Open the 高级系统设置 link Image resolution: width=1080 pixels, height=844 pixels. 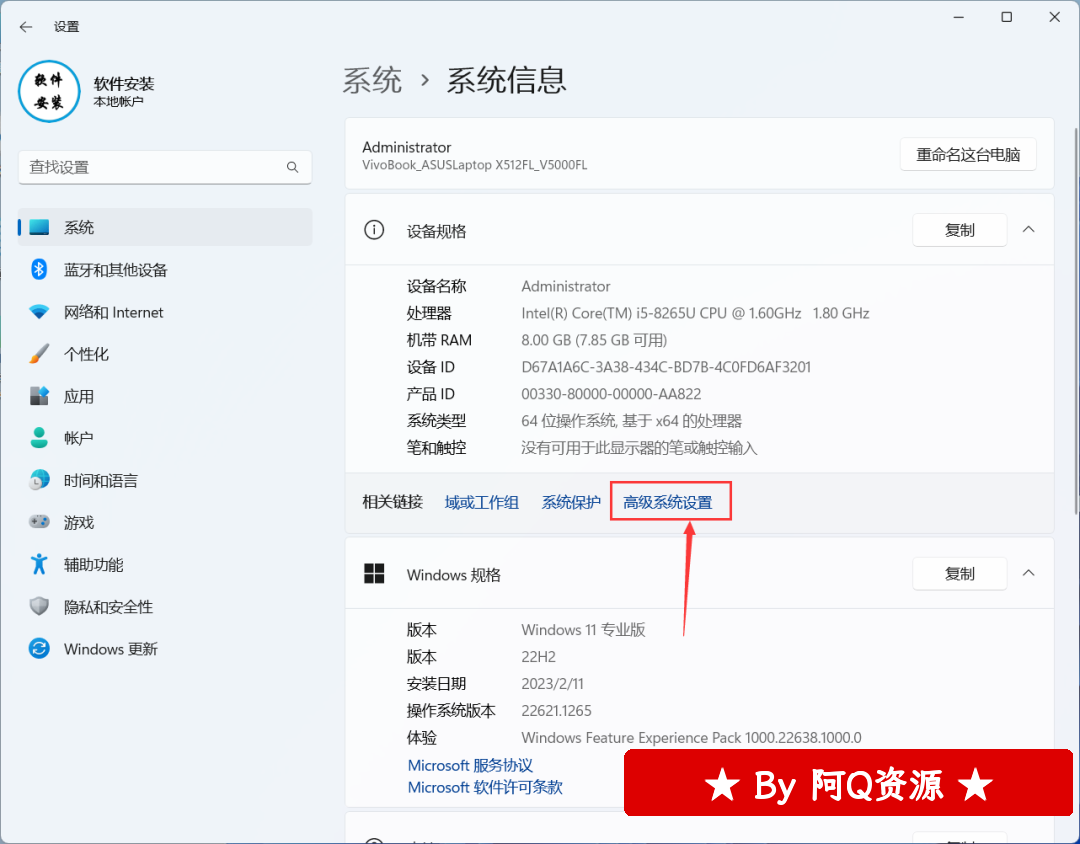tap(667, 502)
